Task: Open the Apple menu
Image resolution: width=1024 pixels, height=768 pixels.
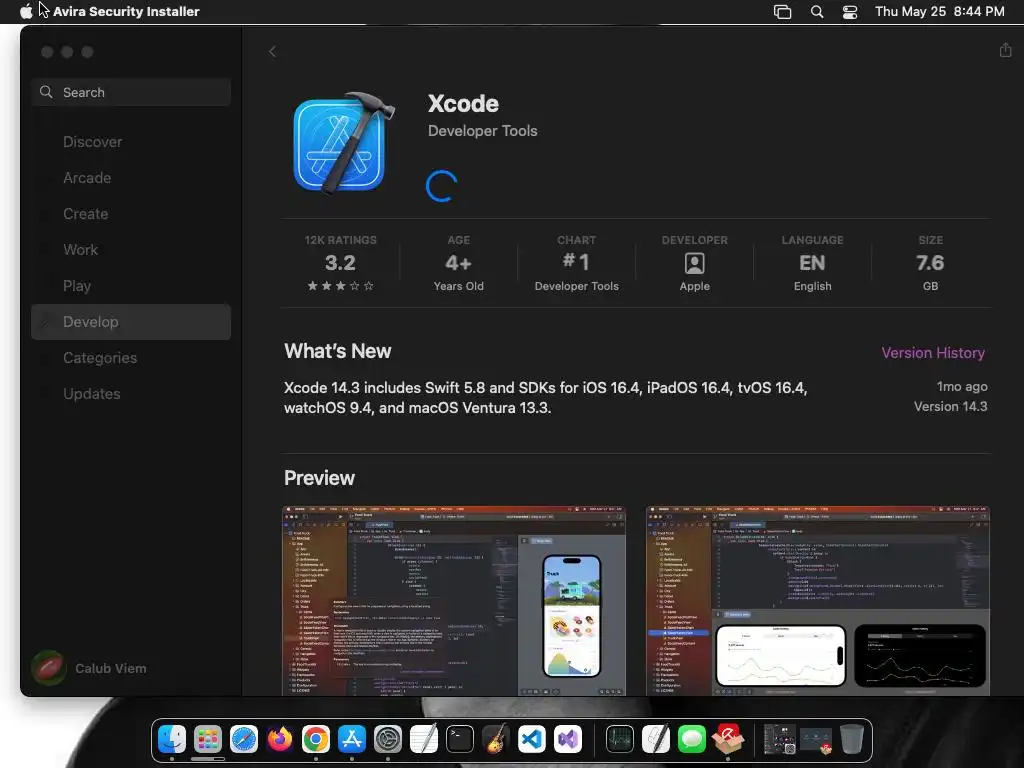Action: 25,11
